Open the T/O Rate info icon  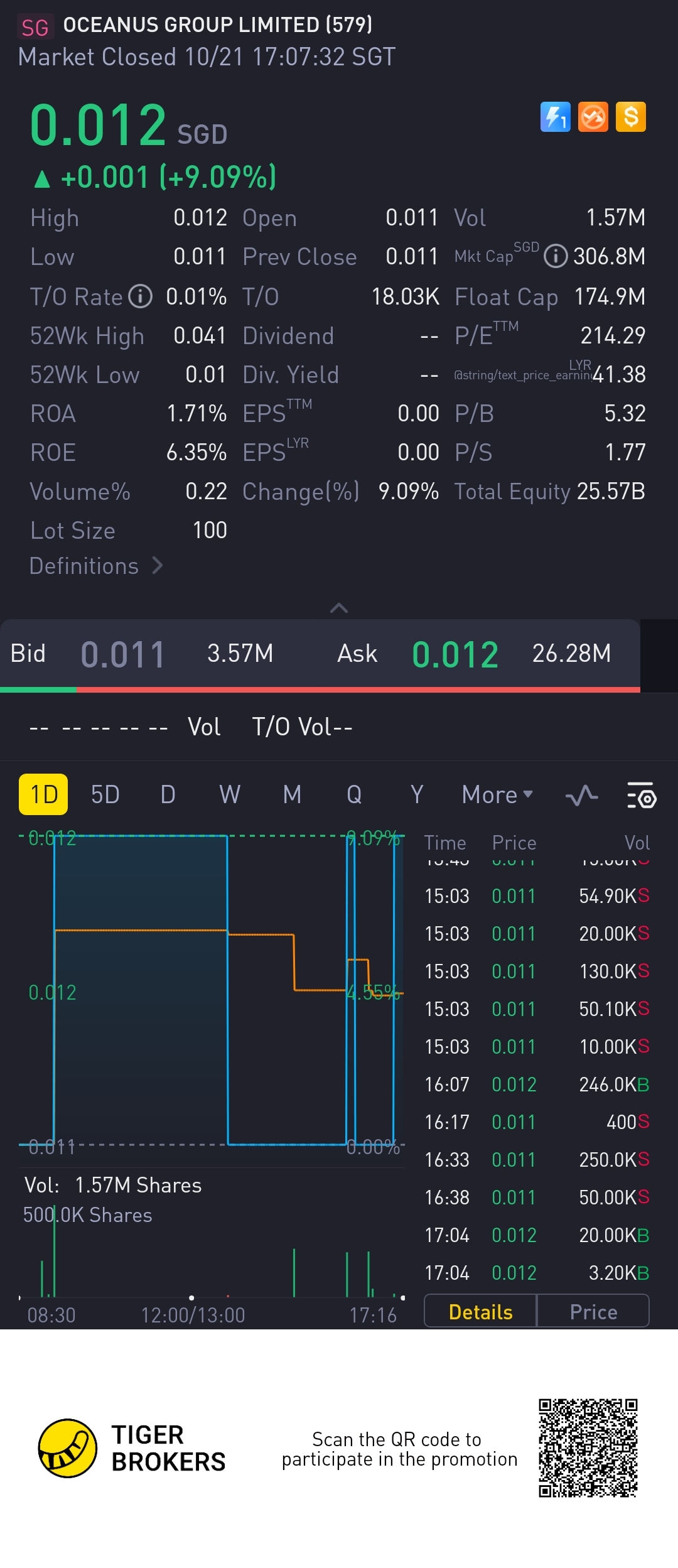pyautogui.click(x=141, y=296)
